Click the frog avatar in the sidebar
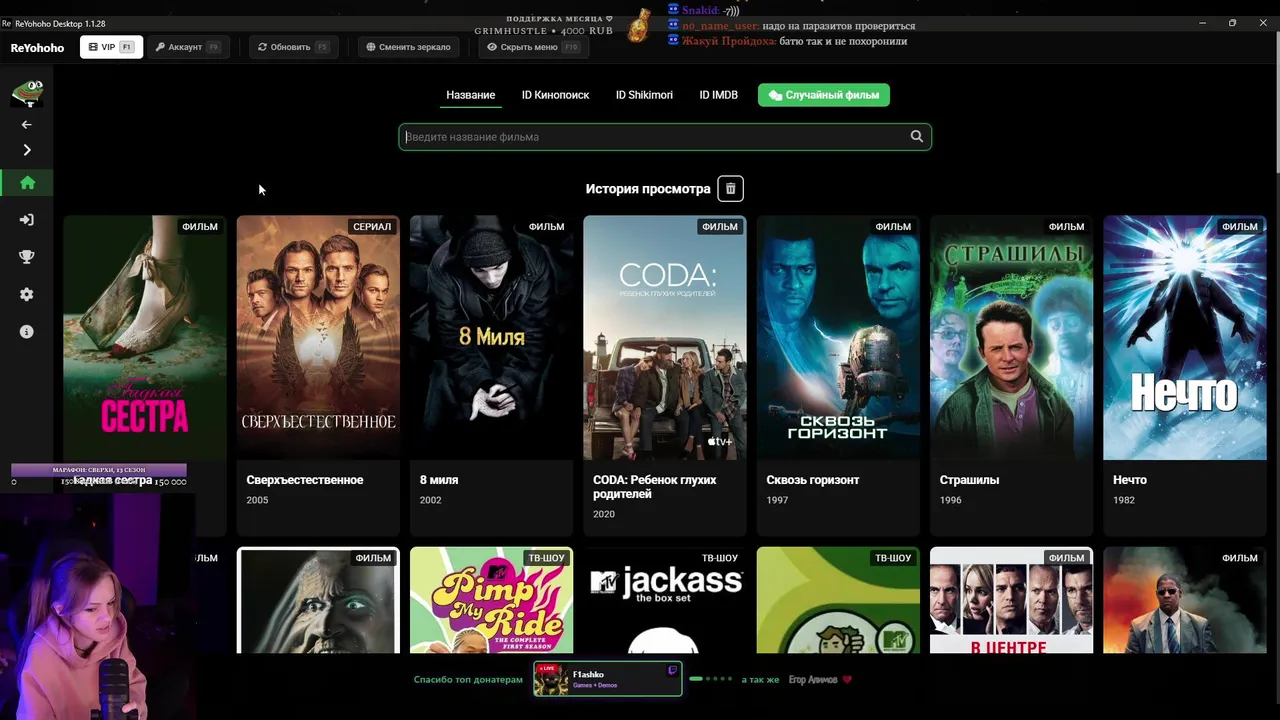The height and width of the screenshot is (720, 1280). pos(27,94)
